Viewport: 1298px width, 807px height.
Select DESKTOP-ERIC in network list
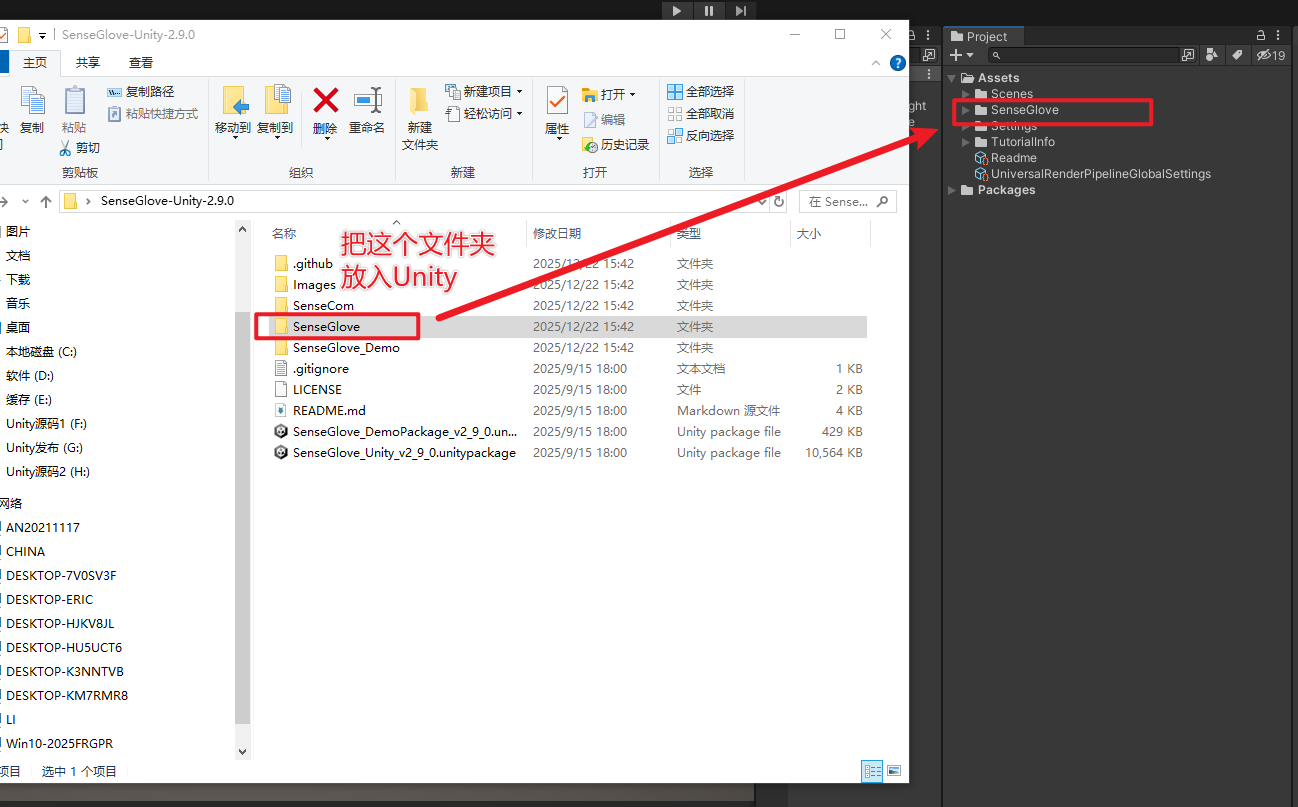click(x=49, y=599)
